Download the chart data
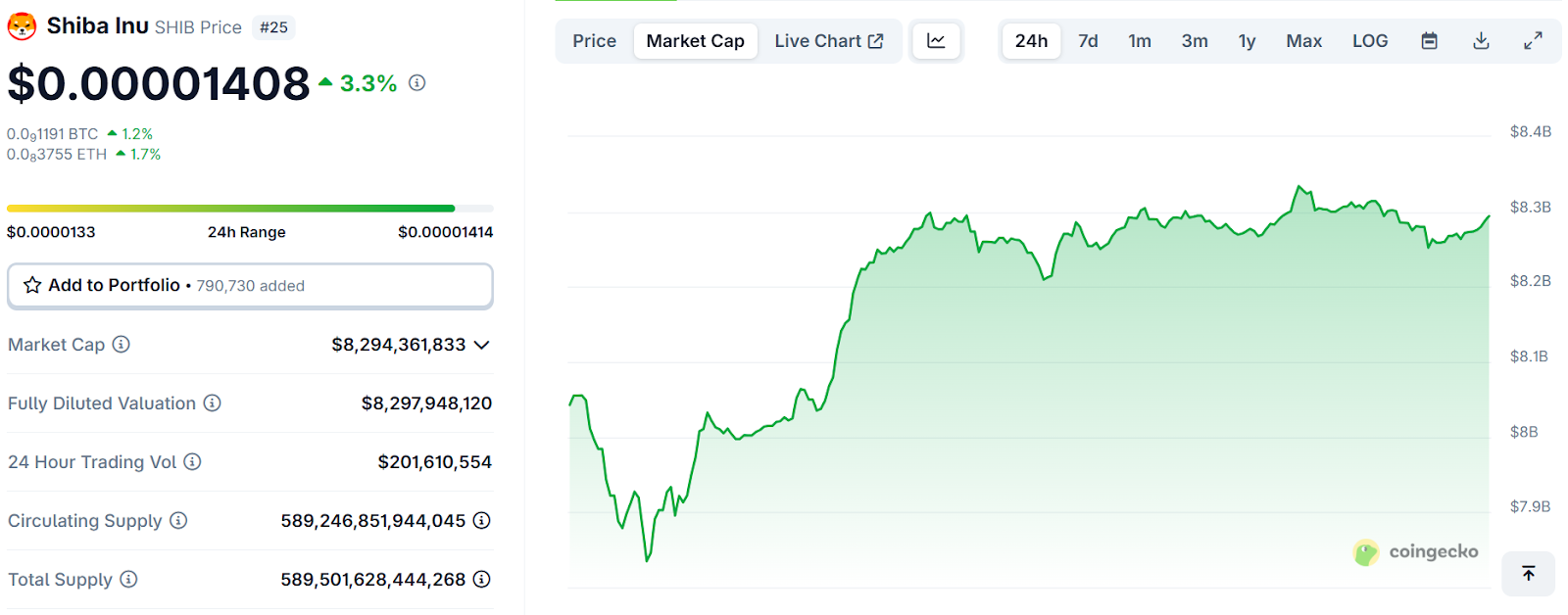 click(x=1481, y=41)
